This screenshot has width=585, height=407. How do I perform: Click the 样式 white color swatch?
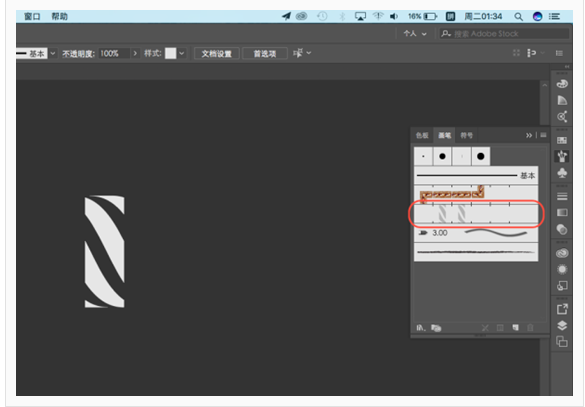(x=171, y=53)
